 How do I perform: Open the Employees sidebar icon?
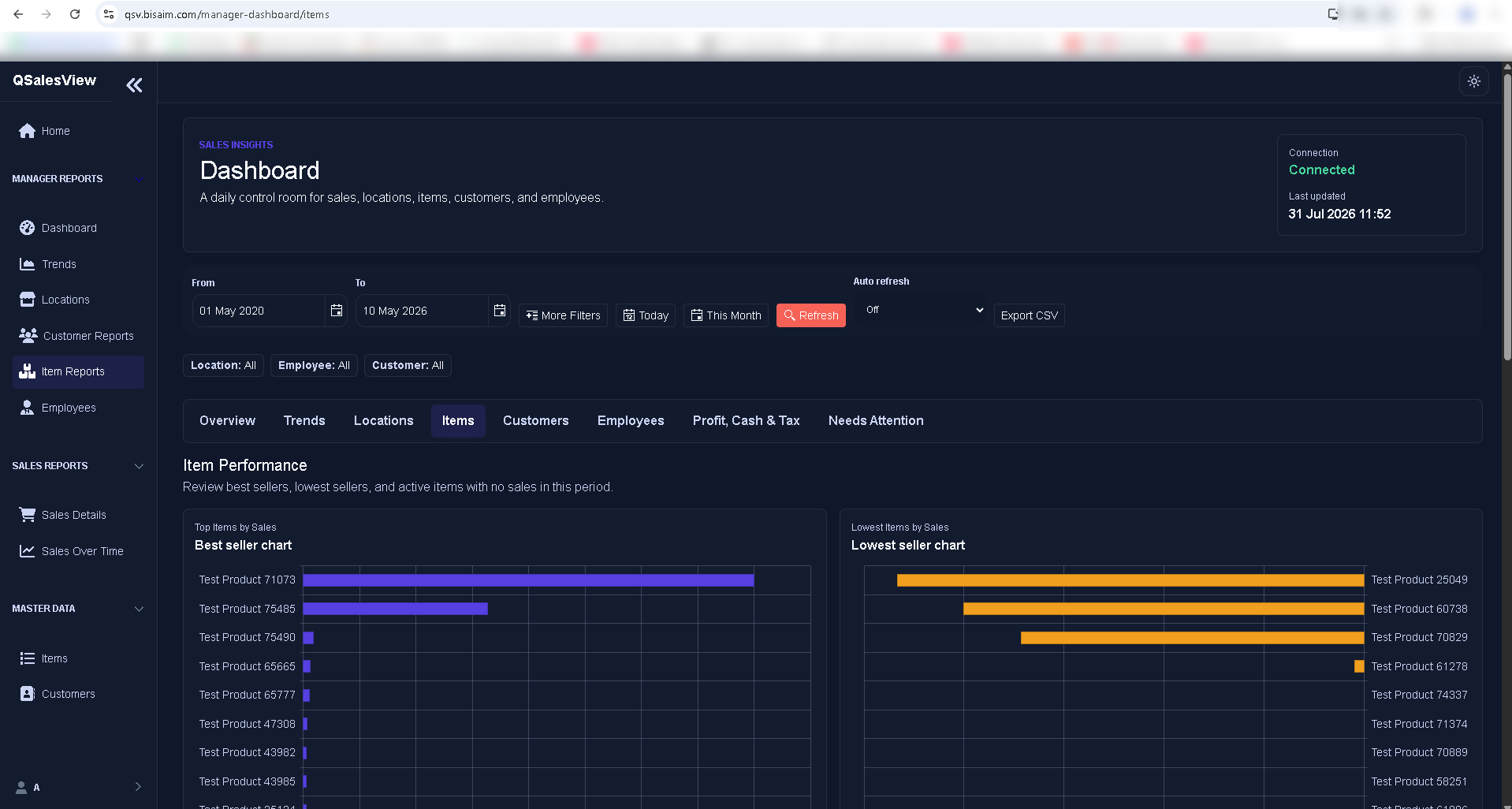click(28, 408)
